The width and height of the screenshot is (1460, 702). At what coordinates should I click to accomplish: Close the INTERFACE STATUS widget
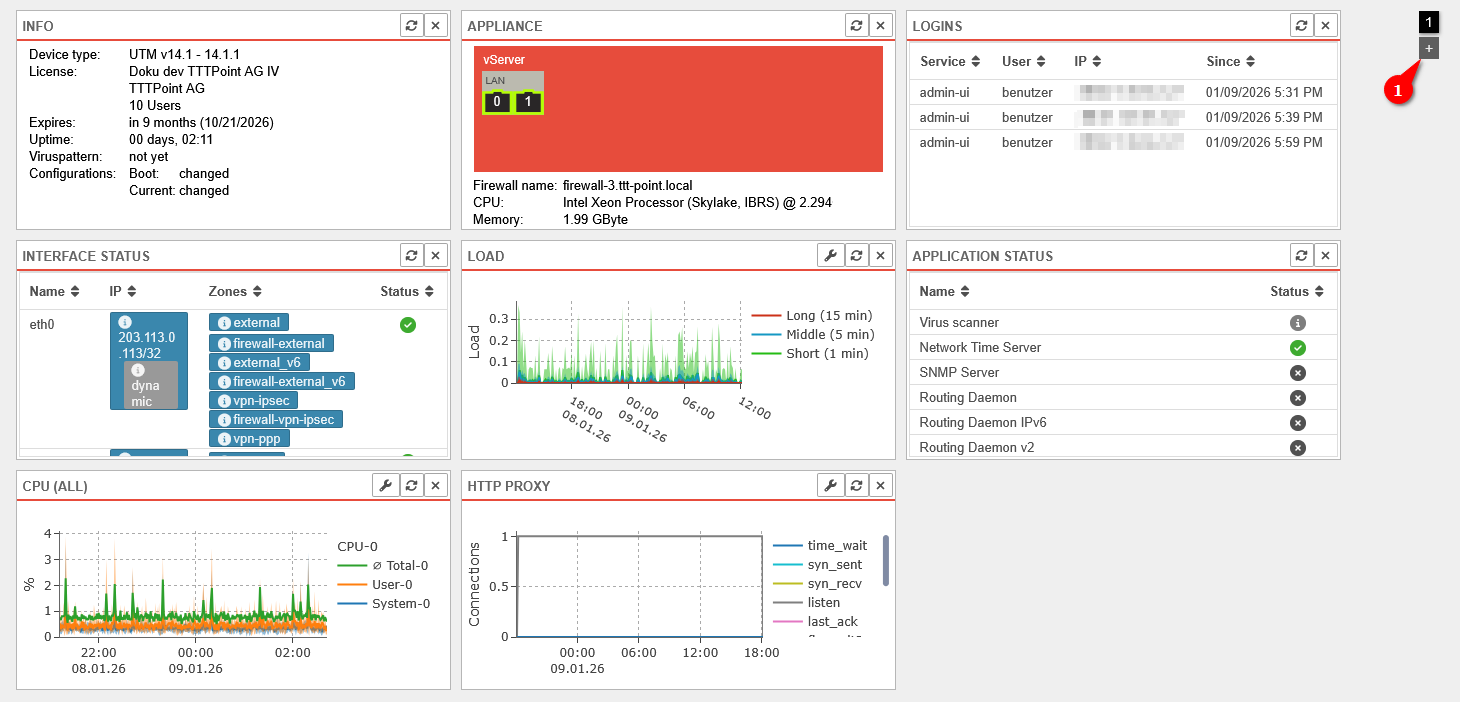click(436, 256)
